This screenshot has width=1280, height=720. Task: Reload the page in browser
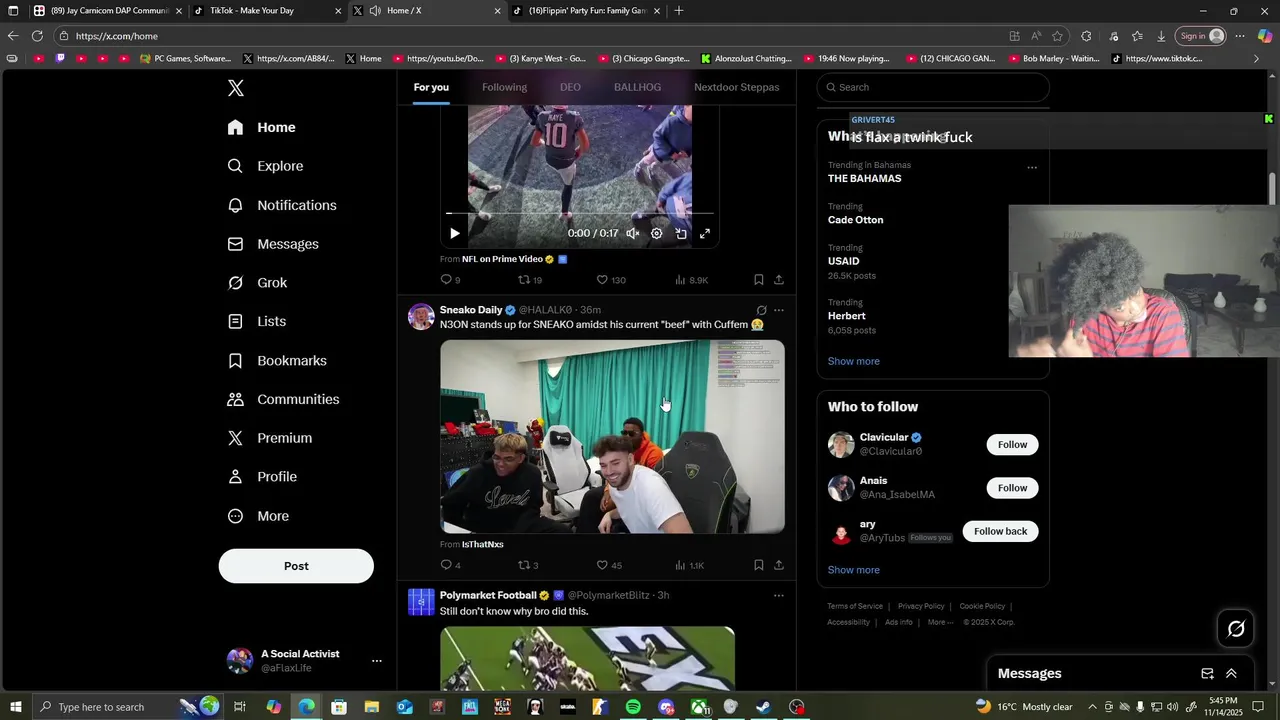point(37,36)
